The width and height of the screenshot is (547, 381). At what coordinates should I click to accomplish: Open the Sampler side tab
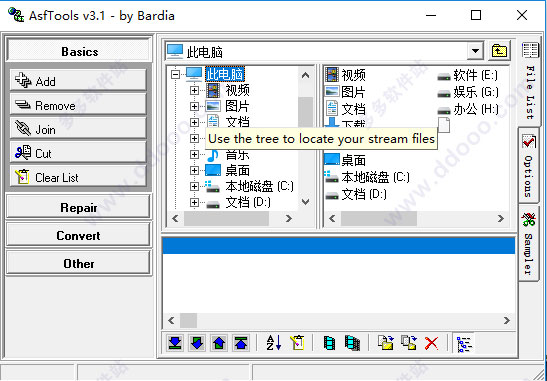(x=528, y=242)
